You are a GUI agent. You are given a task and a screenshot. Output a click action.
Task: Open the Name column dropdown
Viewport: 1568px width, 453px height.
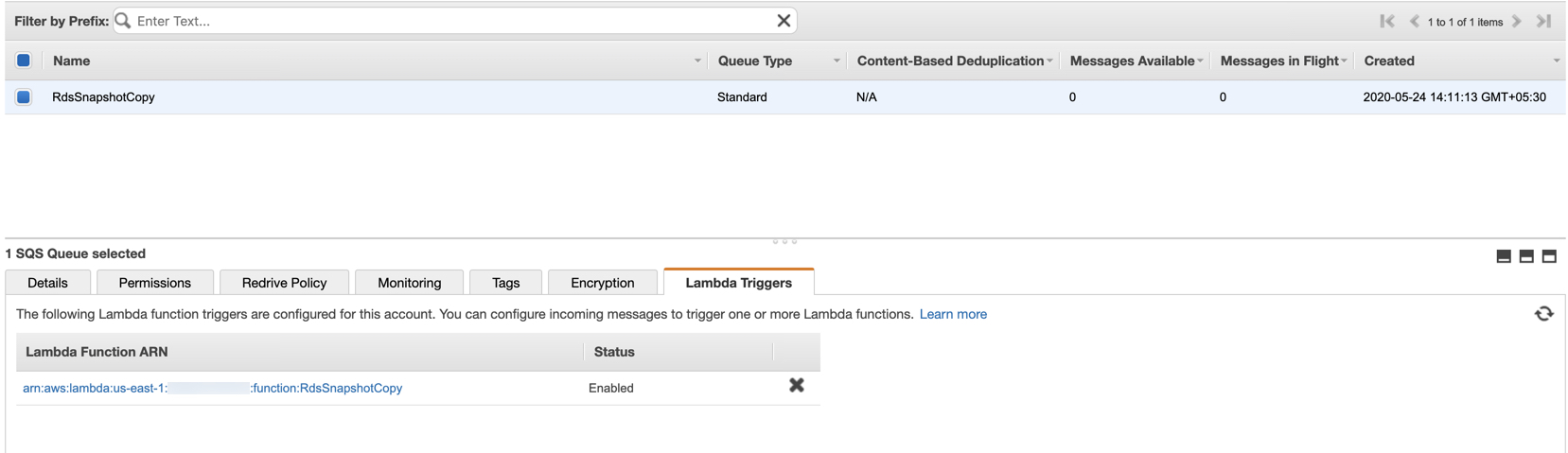[x=697, y=61]
